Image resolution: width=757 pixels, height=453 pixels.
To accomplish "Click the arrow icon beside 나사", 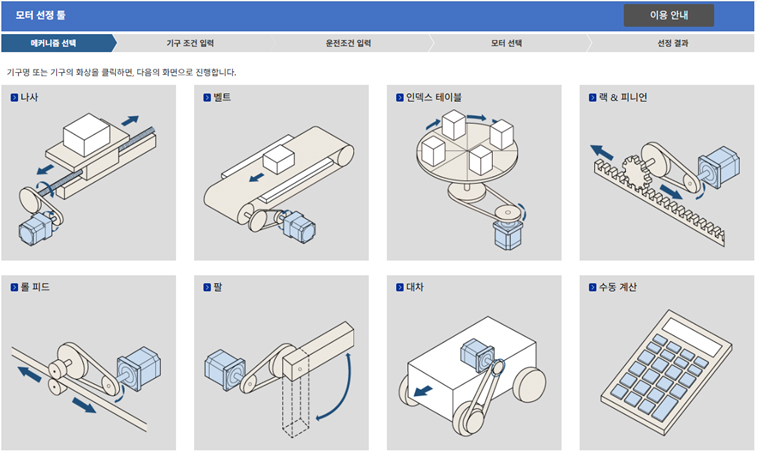I will click(14, 98).
